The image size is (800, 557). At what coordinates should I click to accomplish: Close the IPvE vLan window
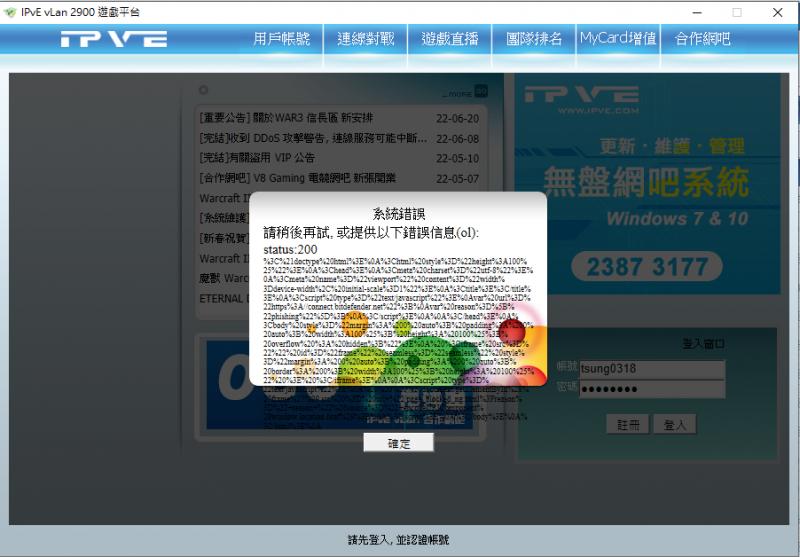(778, 12)
